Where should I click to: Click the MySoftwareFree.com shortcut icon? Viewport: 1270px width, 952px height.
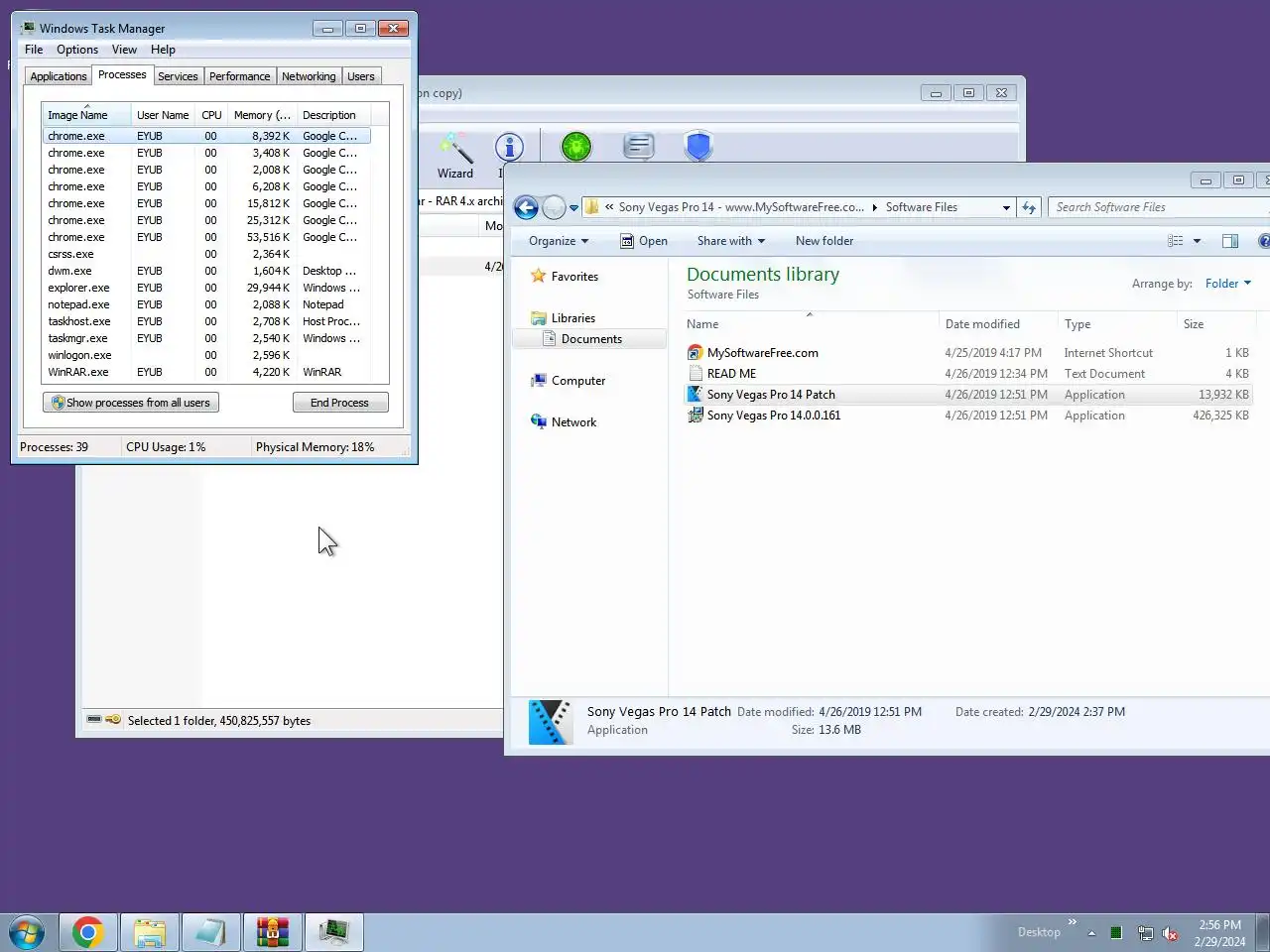tap(696, 353)
